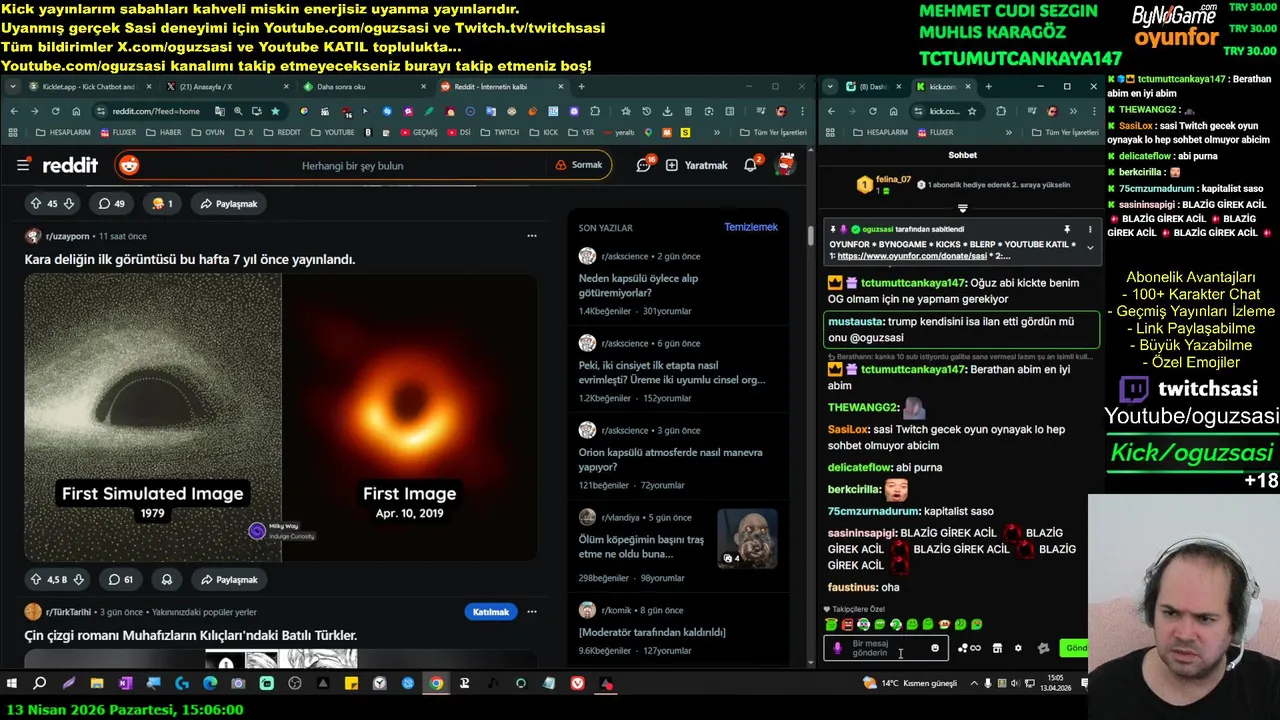Open Chrome from the taskbar
The width and height of the screenshot is (1280, 720).
tap(436, 684)
